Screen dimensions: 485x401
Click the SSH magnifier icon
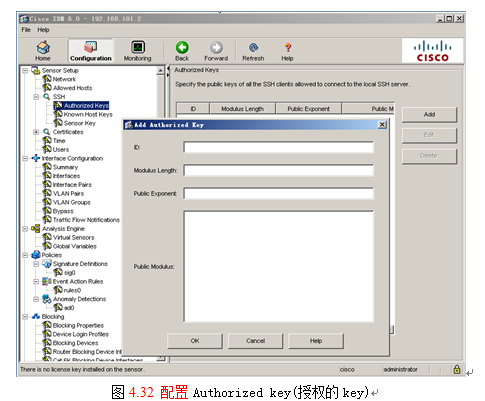tap(47, 97)
